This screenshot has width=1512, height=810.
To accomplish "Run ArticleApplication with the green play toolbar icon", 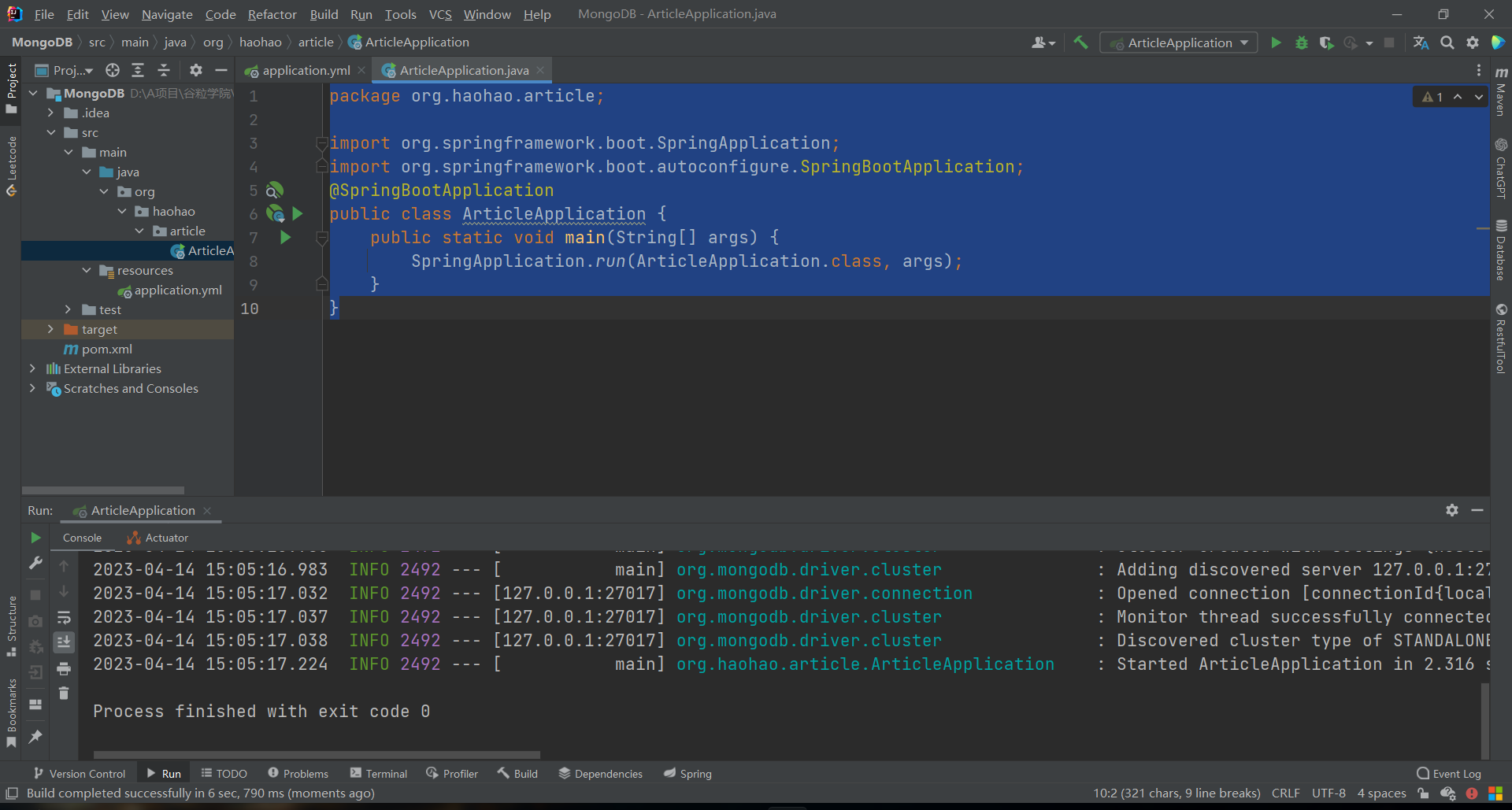I will [x=1276, y=43].
